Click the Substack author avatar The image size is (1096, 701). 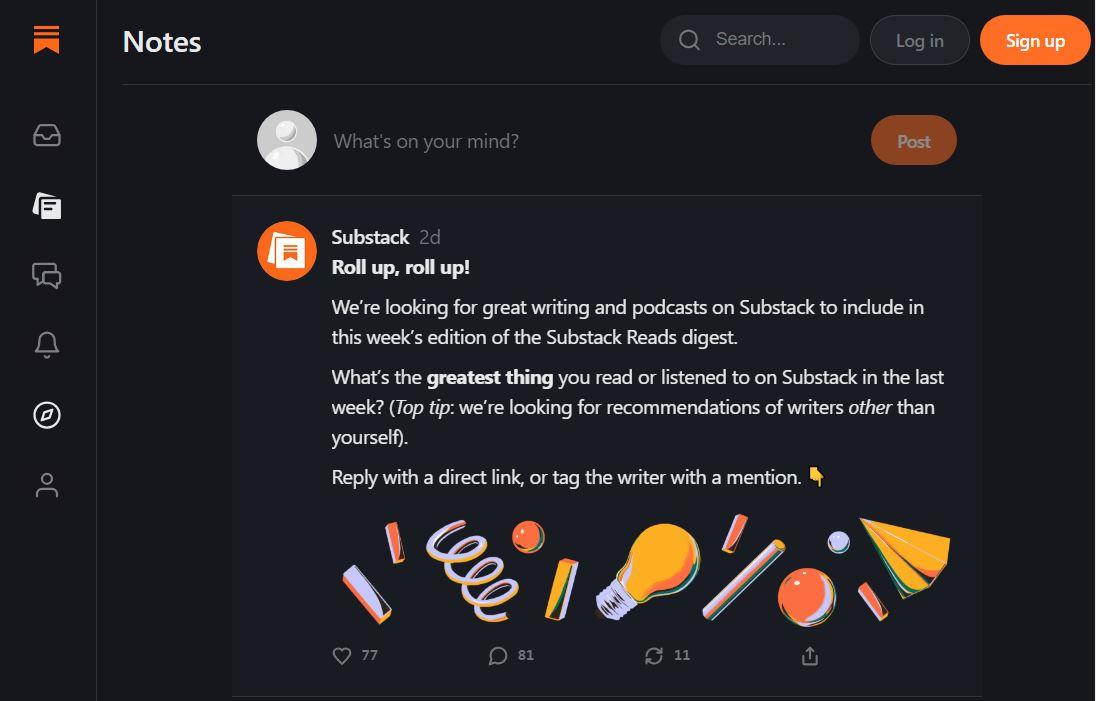point(287,251)
